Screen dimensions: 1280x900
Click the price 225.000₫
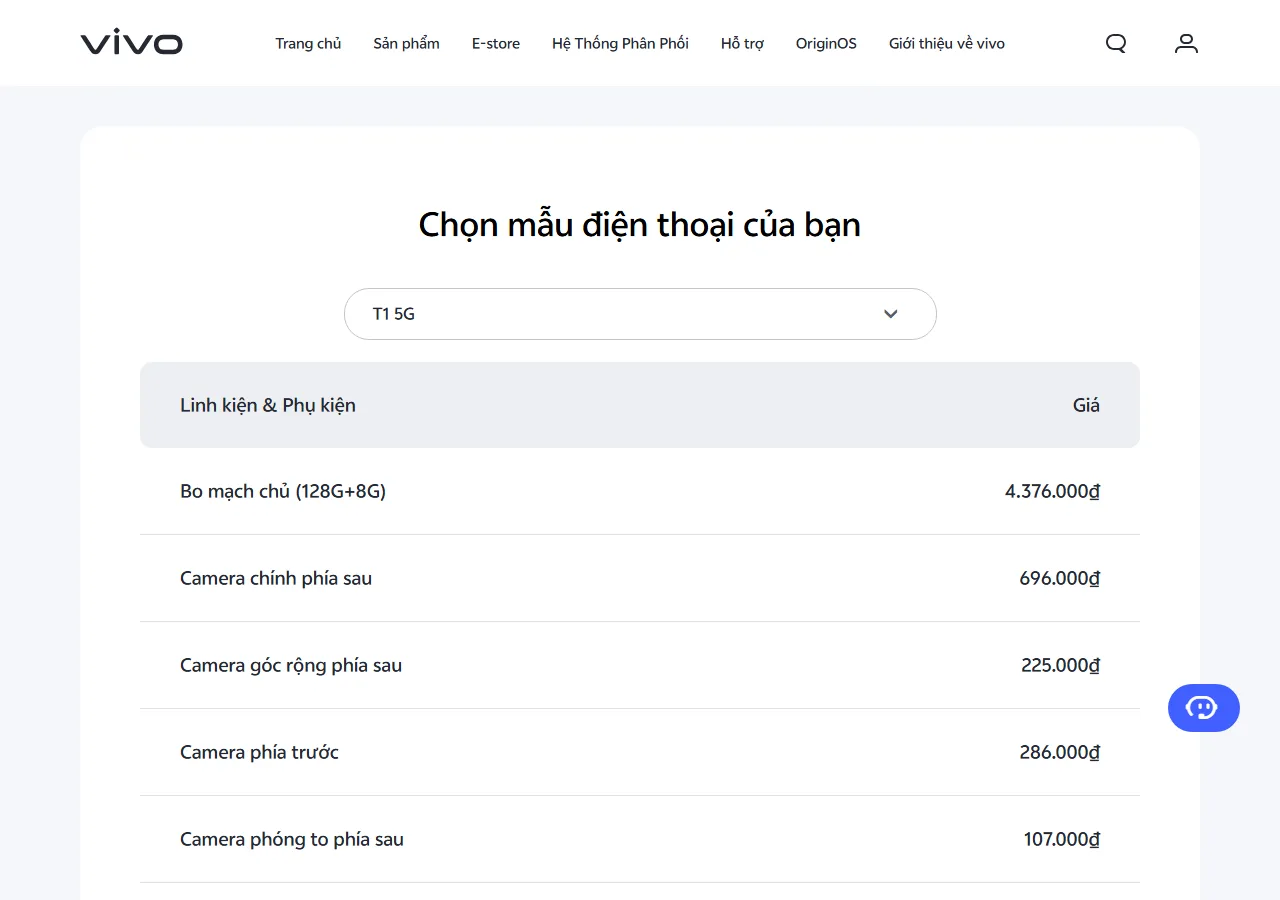coord(1060,665)
